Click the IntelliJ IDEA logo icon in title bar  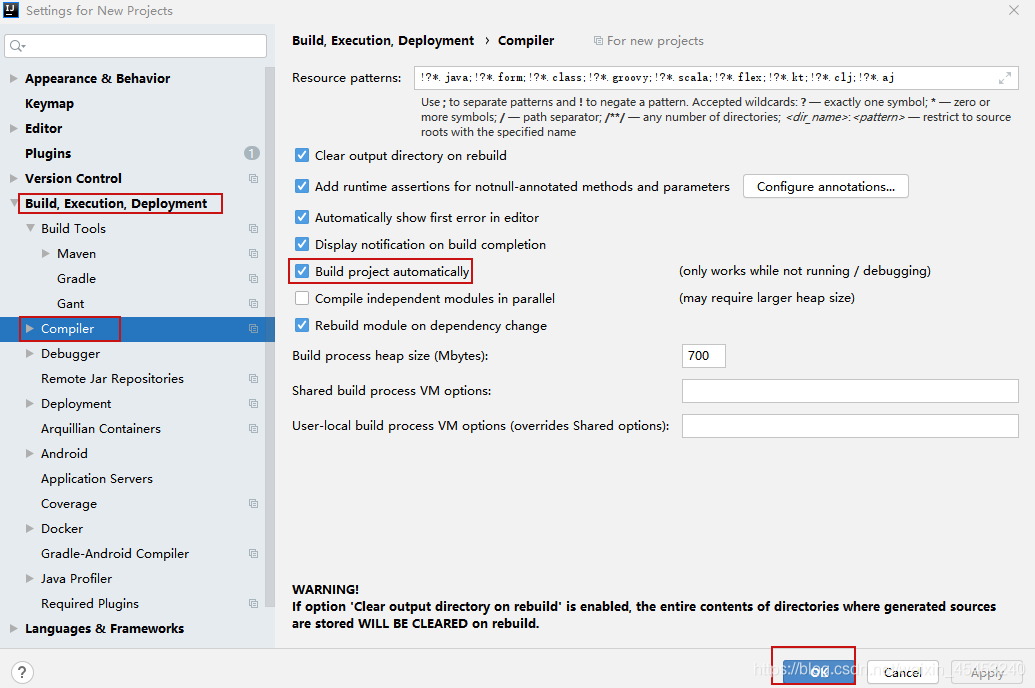click(11, 10)
